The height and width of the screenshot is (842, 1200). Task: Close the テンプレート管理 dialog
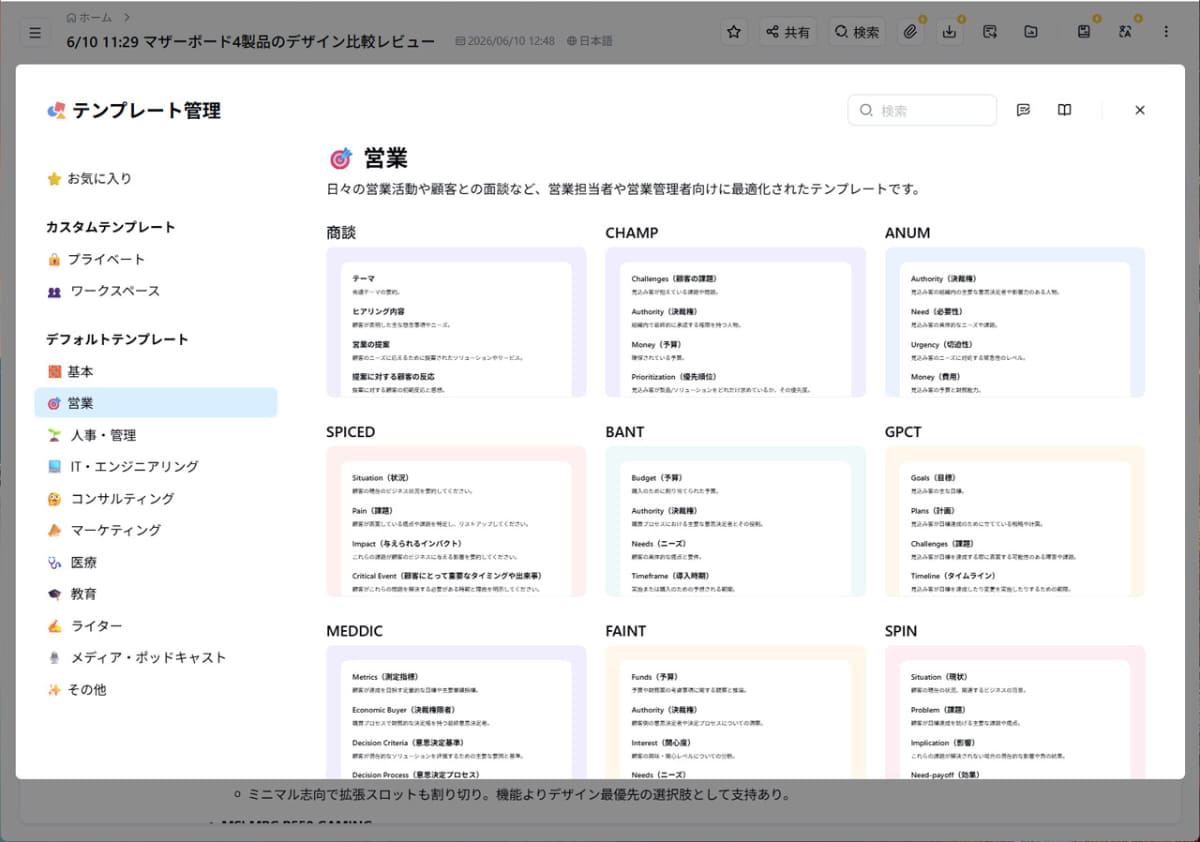(x=1140, y=110)
